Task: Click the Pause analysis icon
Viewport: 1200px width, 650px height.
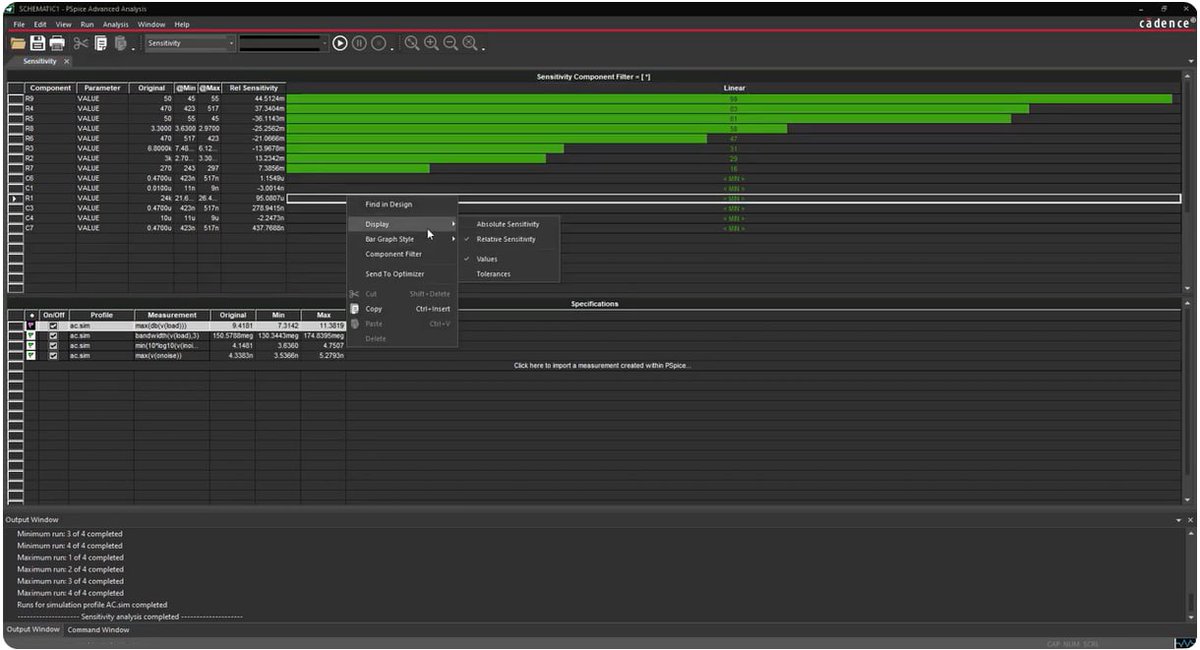Action: [359, 43]
